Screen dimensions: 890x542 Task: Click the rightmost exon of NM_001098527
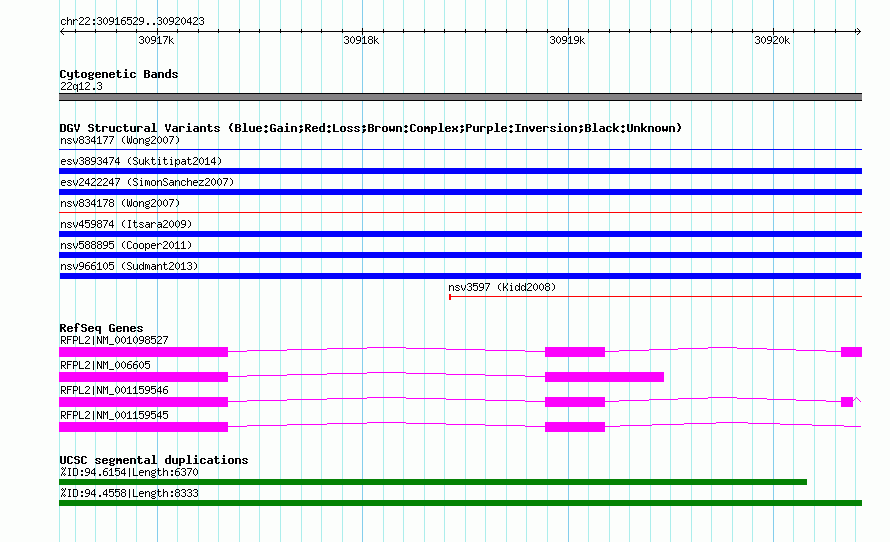coord(851,352)
